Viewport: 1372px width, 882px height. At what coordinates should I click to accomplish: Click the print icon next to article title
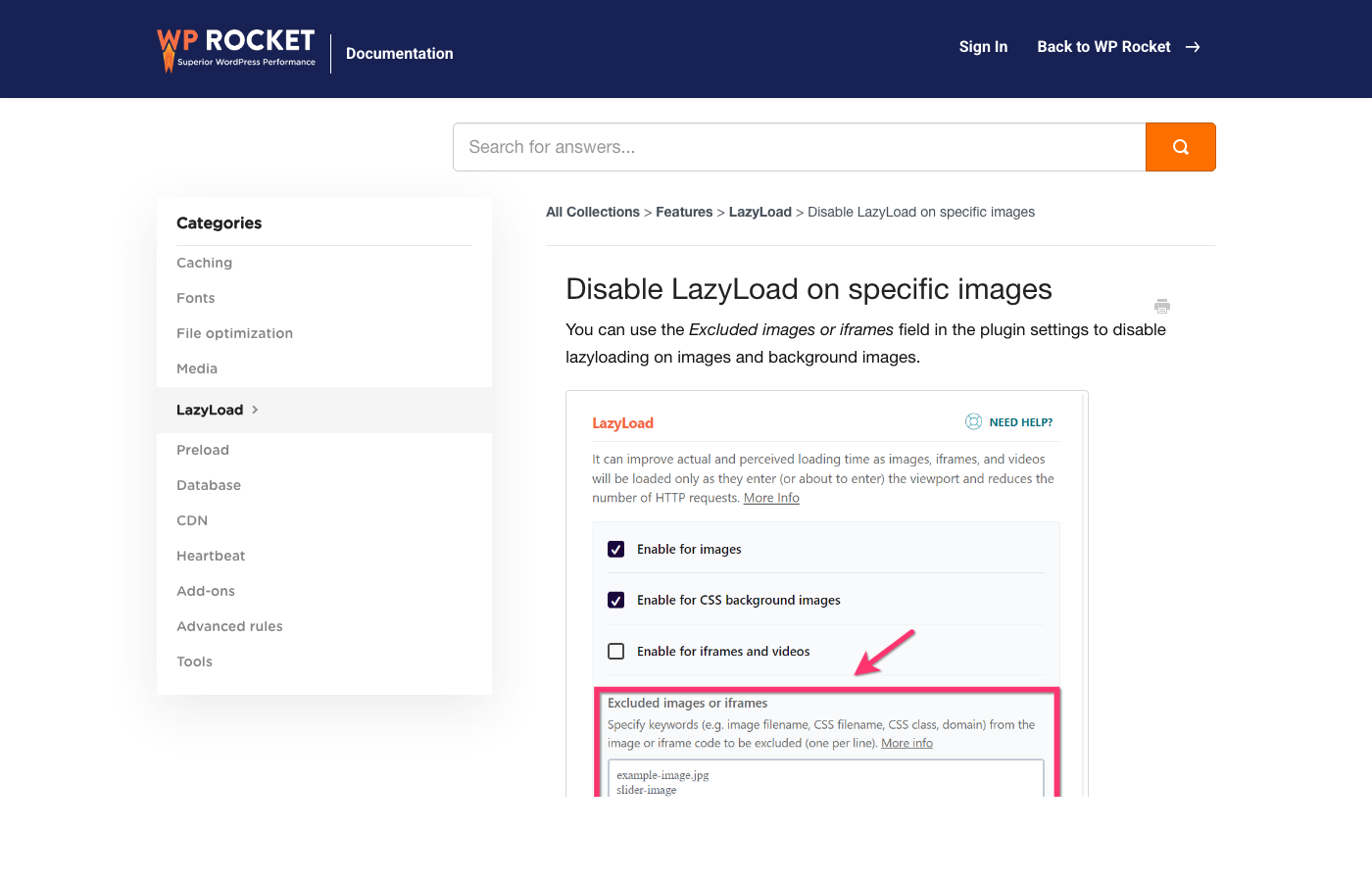[1162, 307]
